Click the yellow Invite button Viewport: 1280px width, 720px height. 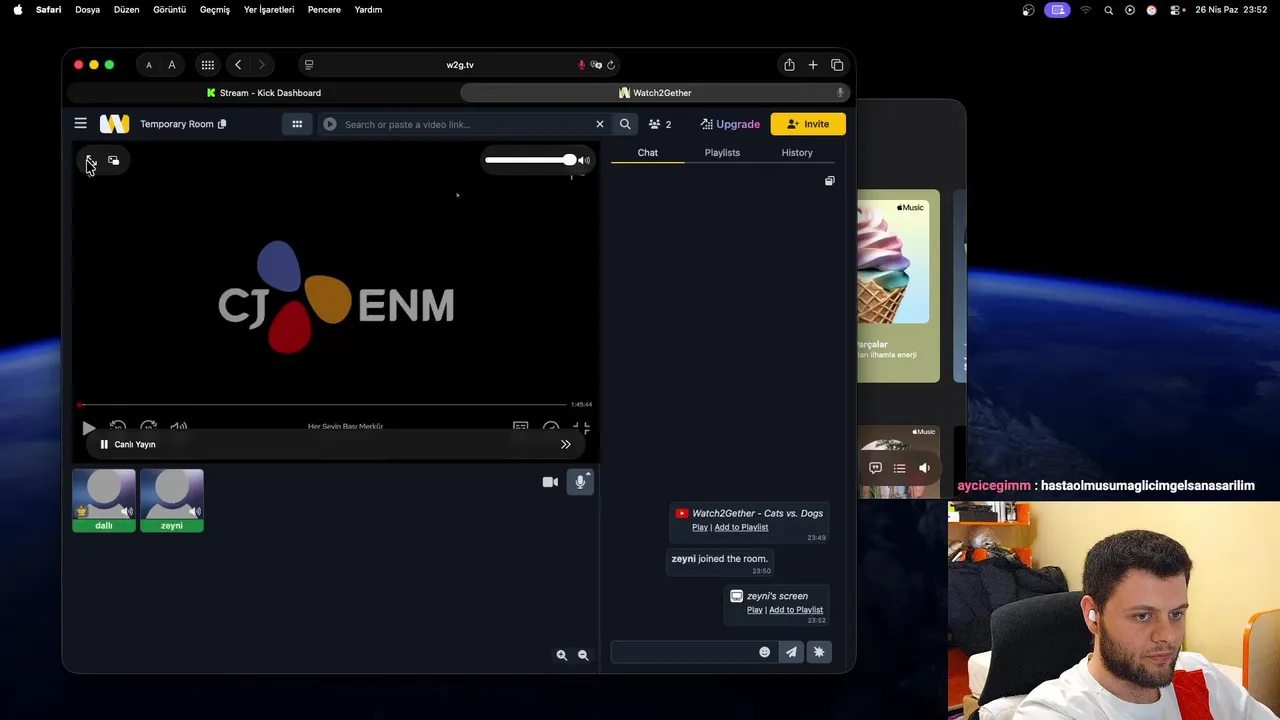point(808,124)
